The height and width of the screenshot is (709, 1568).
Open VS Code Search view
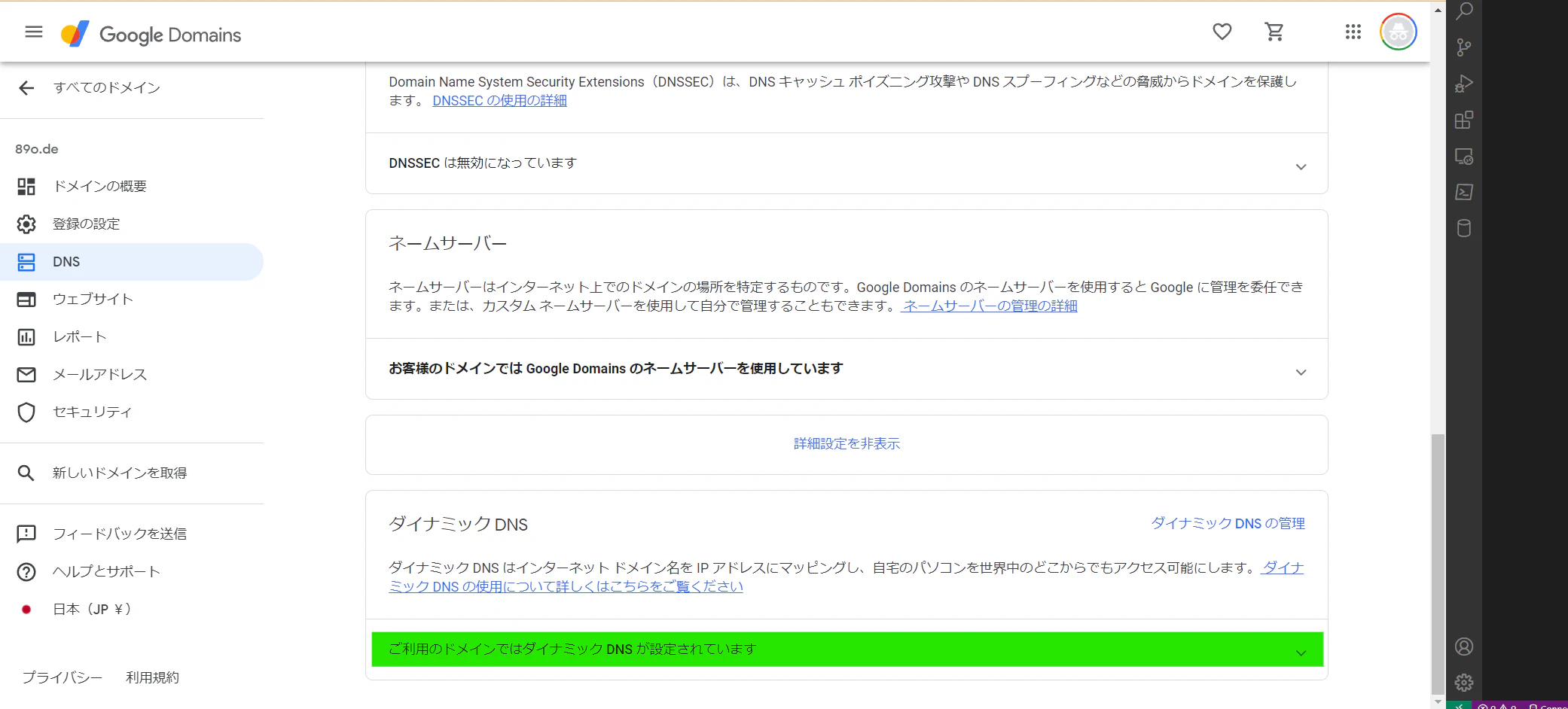coord(1464,11)
